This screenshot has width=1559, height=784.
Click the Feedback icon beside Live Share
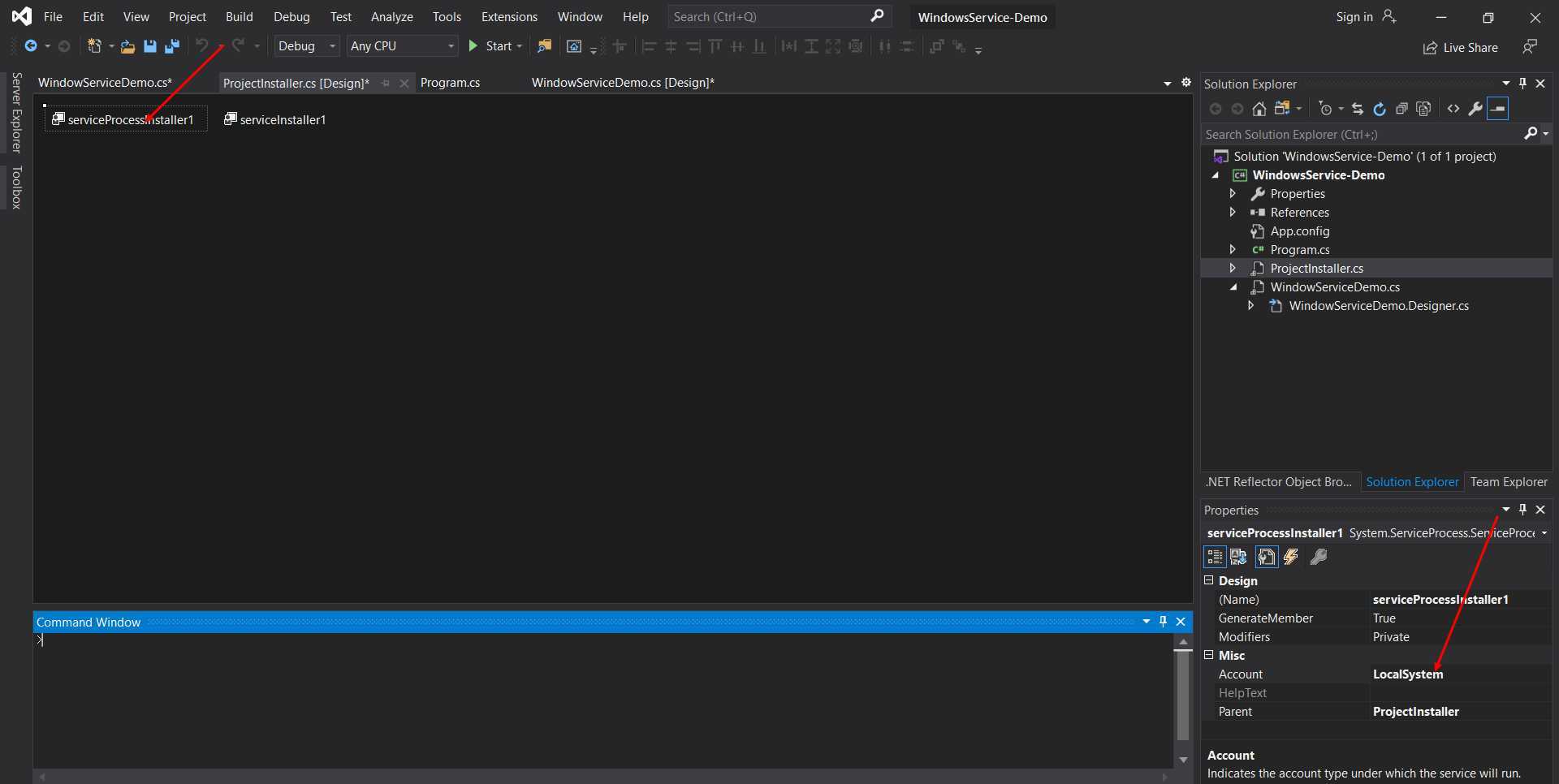point(1530,47)
